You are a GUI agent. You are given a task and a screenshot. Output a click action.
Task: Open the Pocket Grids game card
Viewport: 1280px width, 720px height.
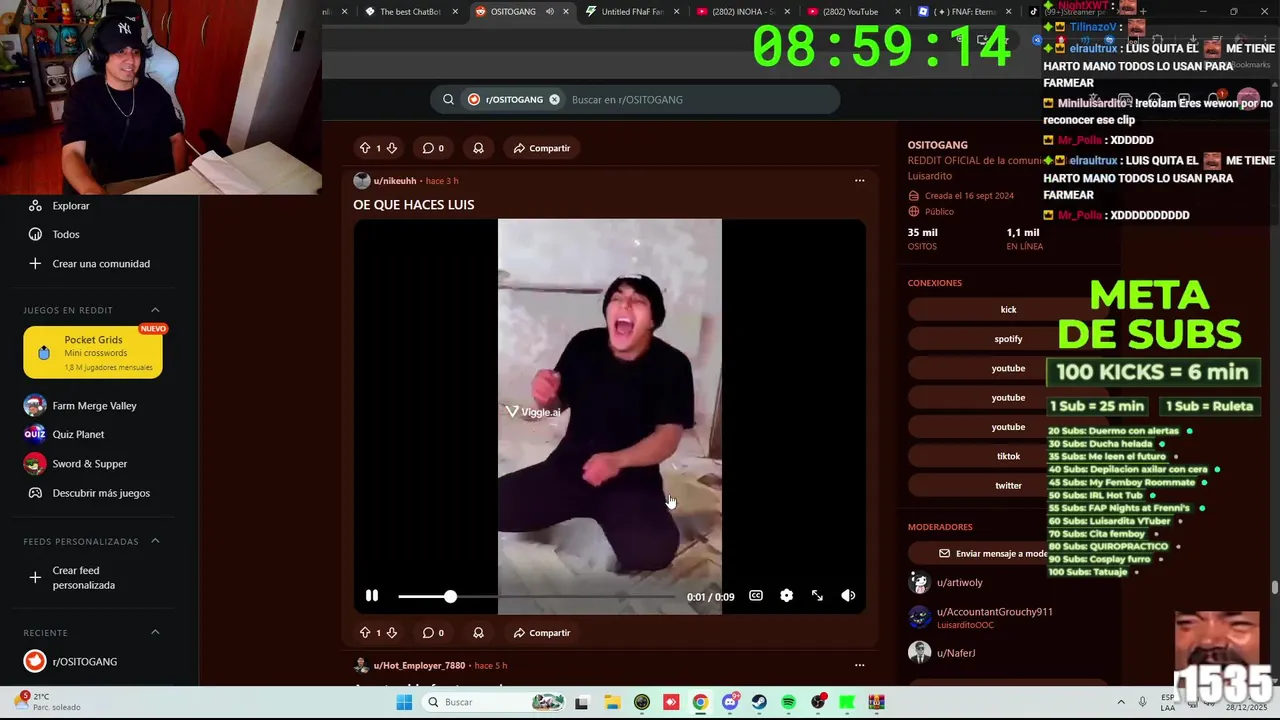coord(93,352)
